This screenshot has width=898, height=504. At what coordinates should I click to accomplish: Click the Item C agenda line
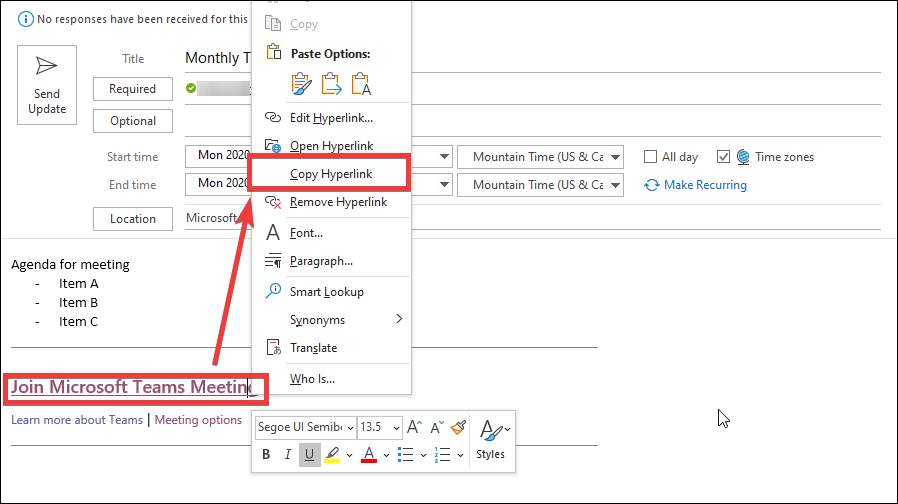click(78, 322)
